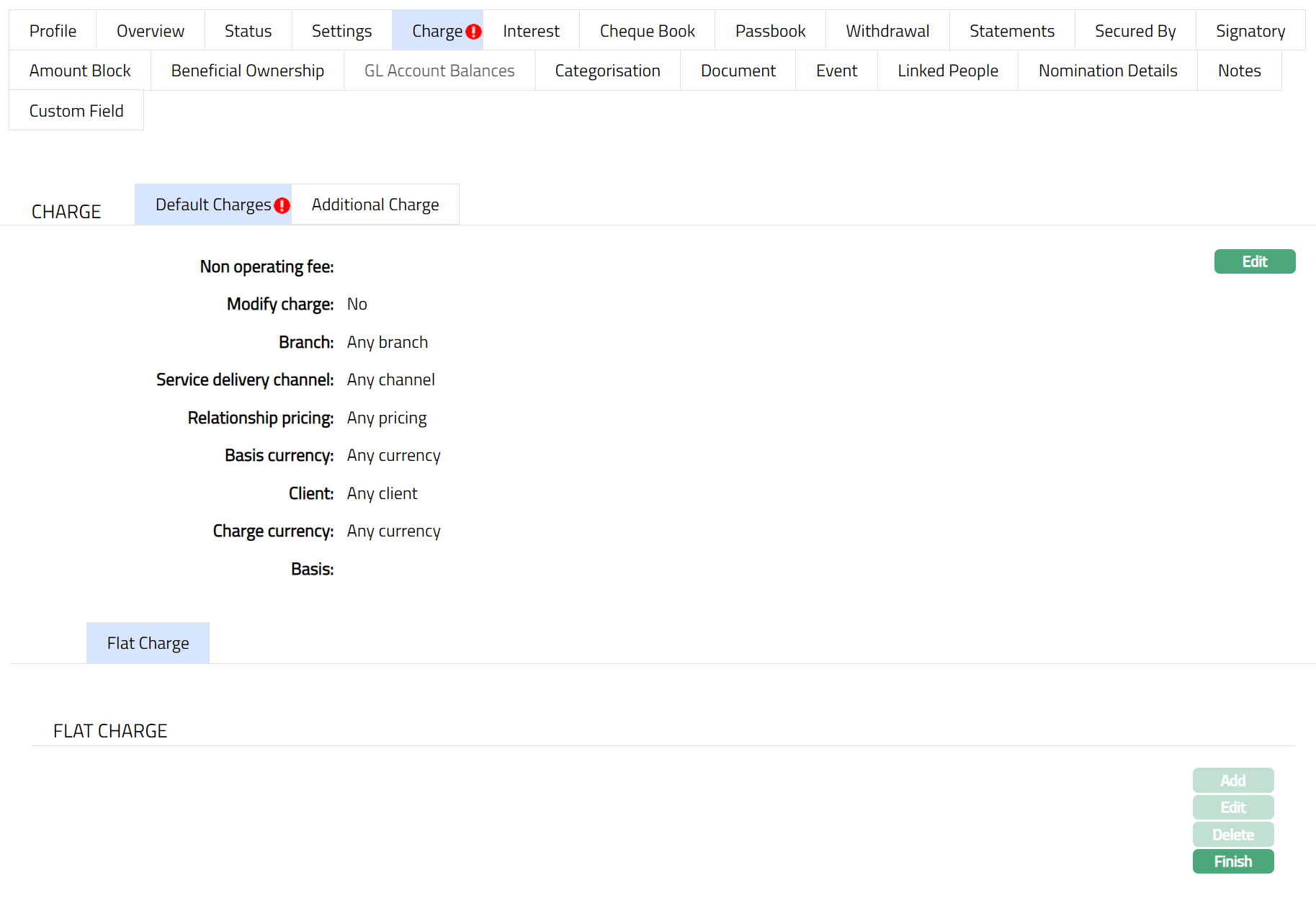This screenshot has height=911, width=1316.
Task: Click the Finish button
Action: 1232,861
